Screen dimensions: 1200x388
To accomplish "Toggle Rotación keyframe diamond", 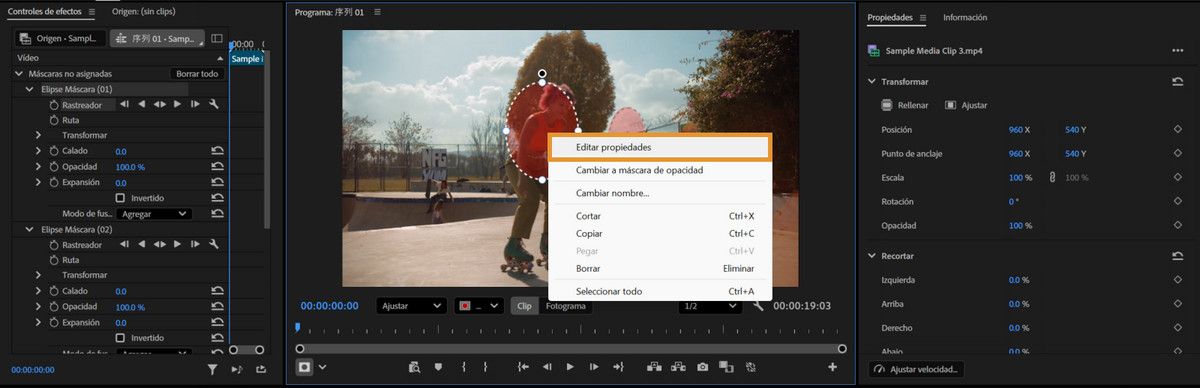I will 1178,201.
